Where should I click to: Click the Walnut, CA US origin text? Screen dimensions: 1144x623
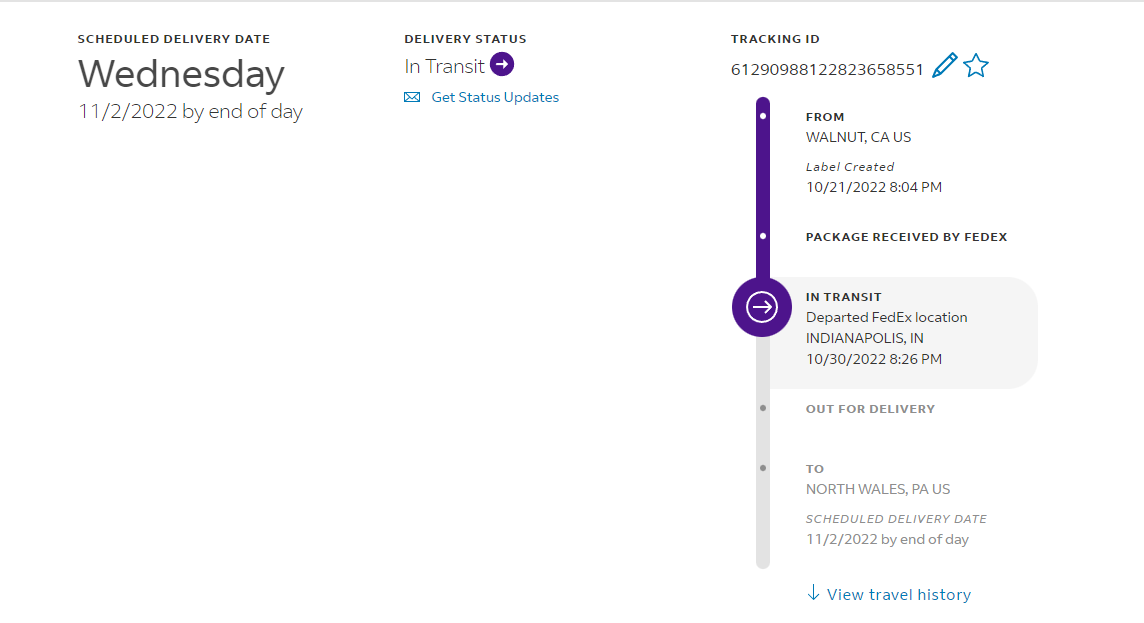click(x=858, y=137)
